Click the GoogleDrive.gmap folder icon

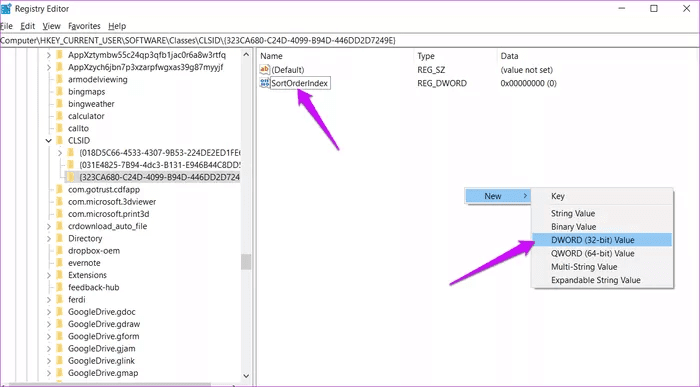point(60,373)
